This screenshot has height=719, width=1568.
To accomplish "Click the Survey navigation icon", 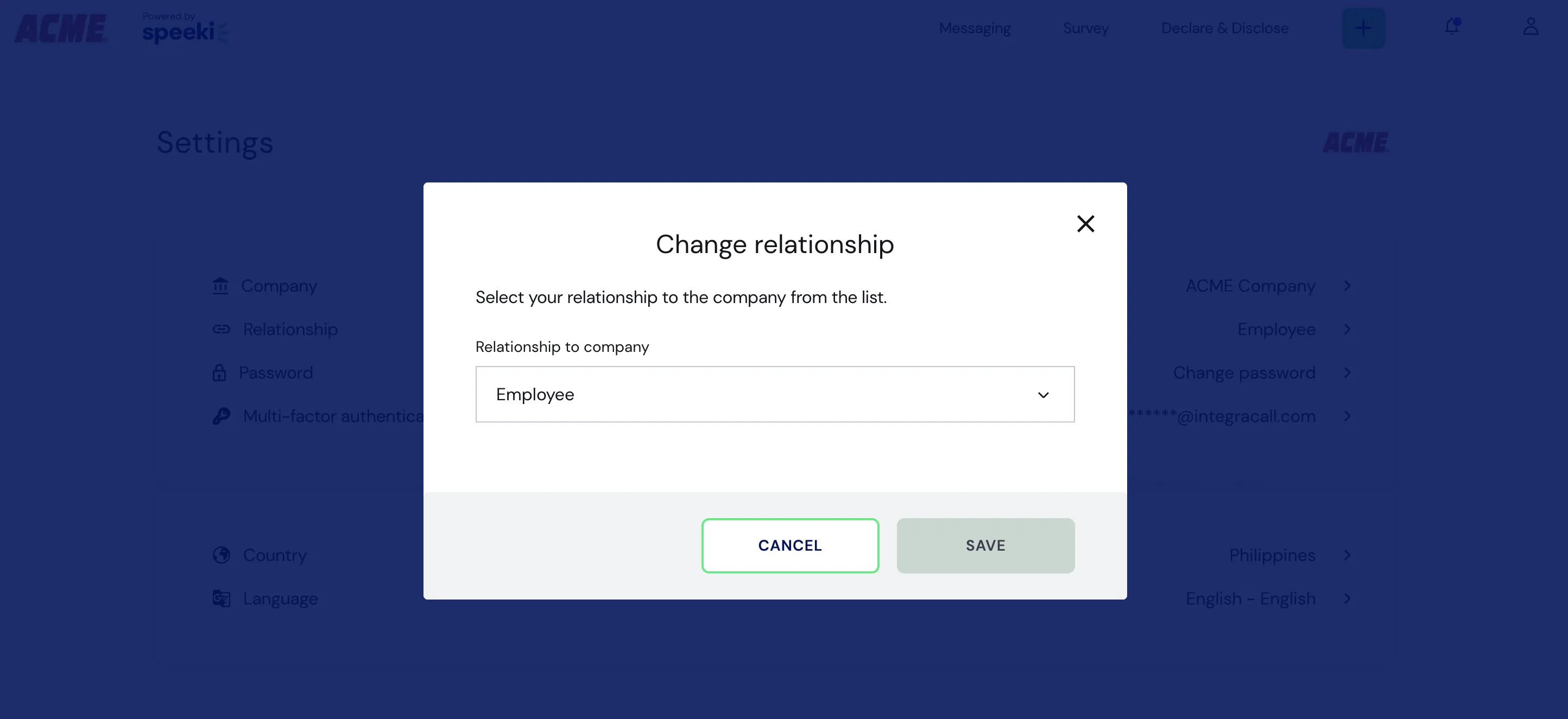I will coord(1085,27).
